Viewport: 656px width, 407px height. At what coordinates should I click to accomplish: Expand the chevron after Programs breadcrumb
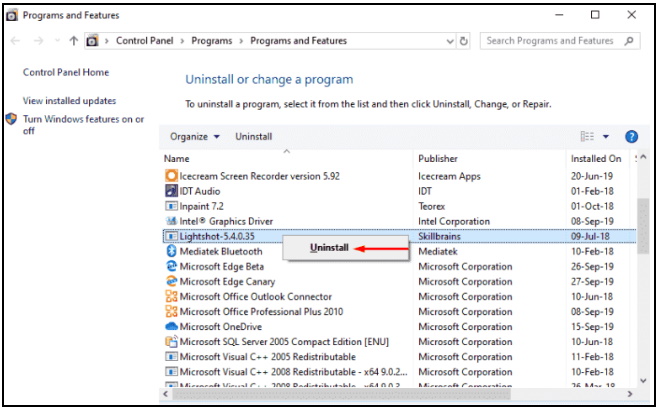241,41
